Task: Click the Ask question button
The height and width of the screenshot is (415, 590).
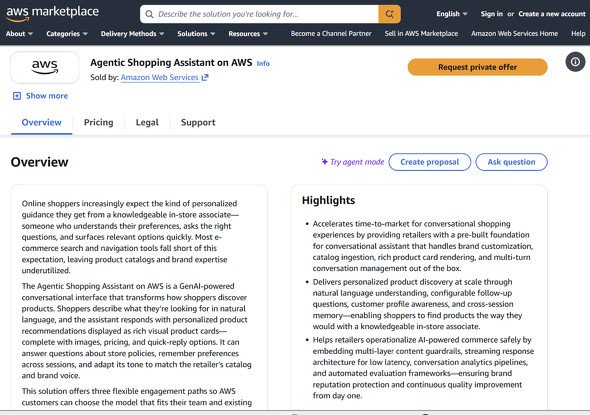Action: 511,162
